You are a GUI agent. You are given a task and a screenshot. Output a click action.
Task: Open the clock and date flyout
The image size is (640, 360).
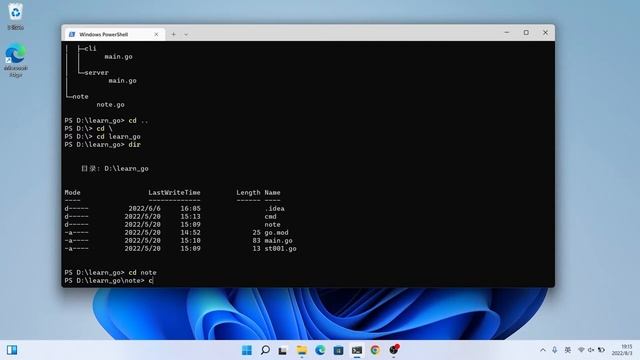(x=622, y=350)
